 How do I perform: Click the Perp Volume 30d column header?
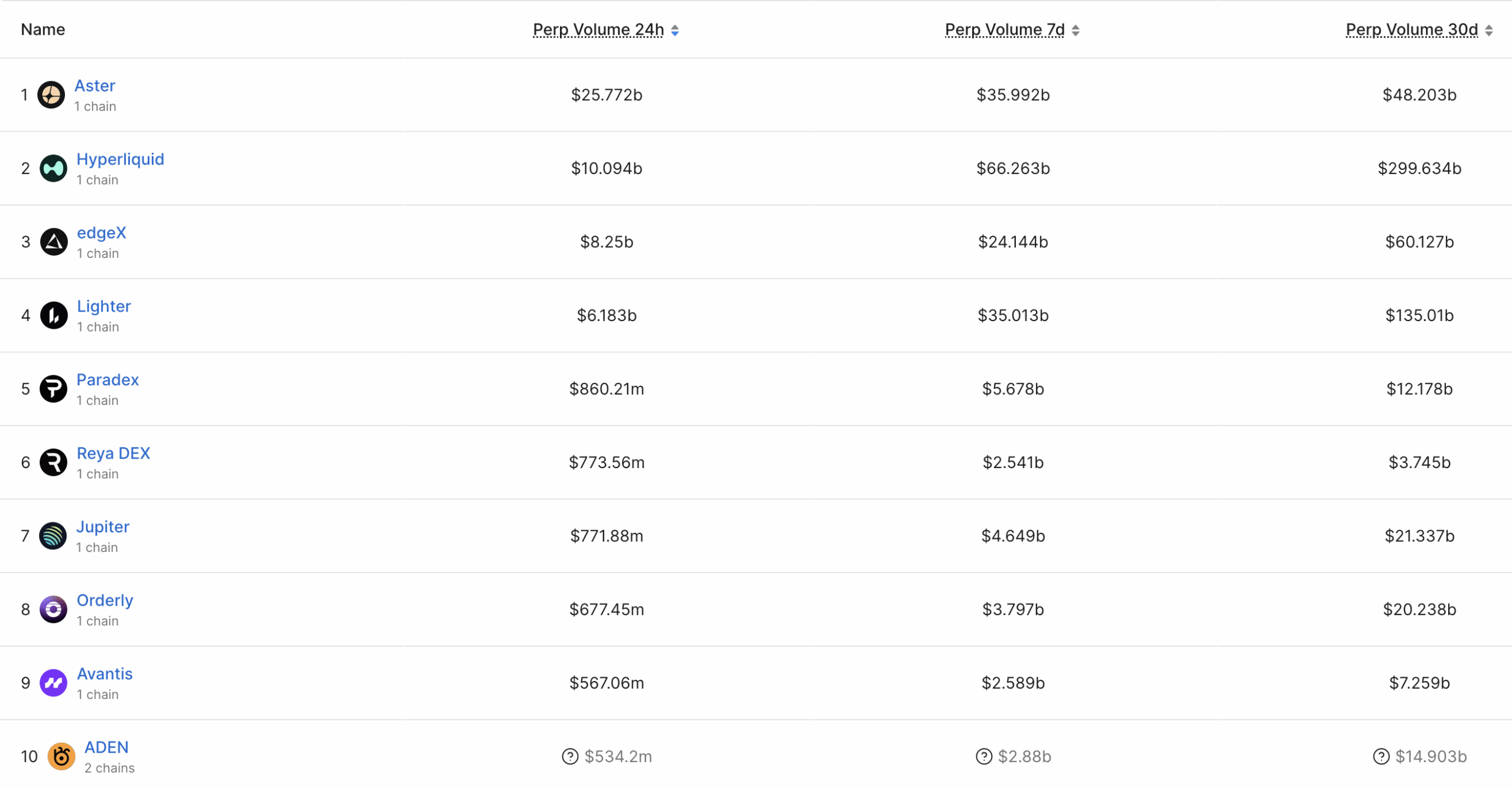[x=1412, y=30]
